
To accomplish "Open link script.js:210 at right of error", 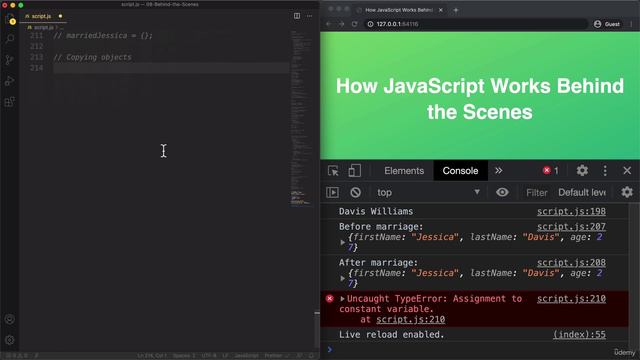I will click(571, 299).
